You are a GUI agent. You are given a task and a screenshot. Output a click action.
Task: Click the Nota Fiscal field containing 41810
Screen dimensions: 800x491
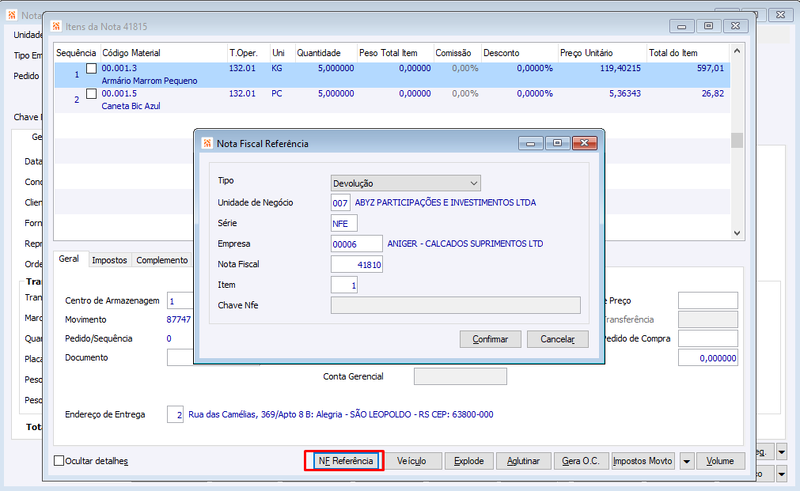[357, 264]
